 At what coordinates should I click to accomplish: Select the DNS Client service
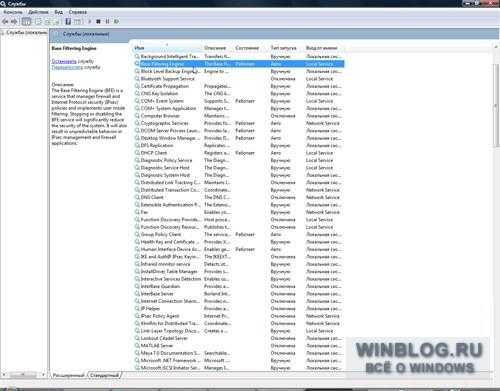coord(239,197)
